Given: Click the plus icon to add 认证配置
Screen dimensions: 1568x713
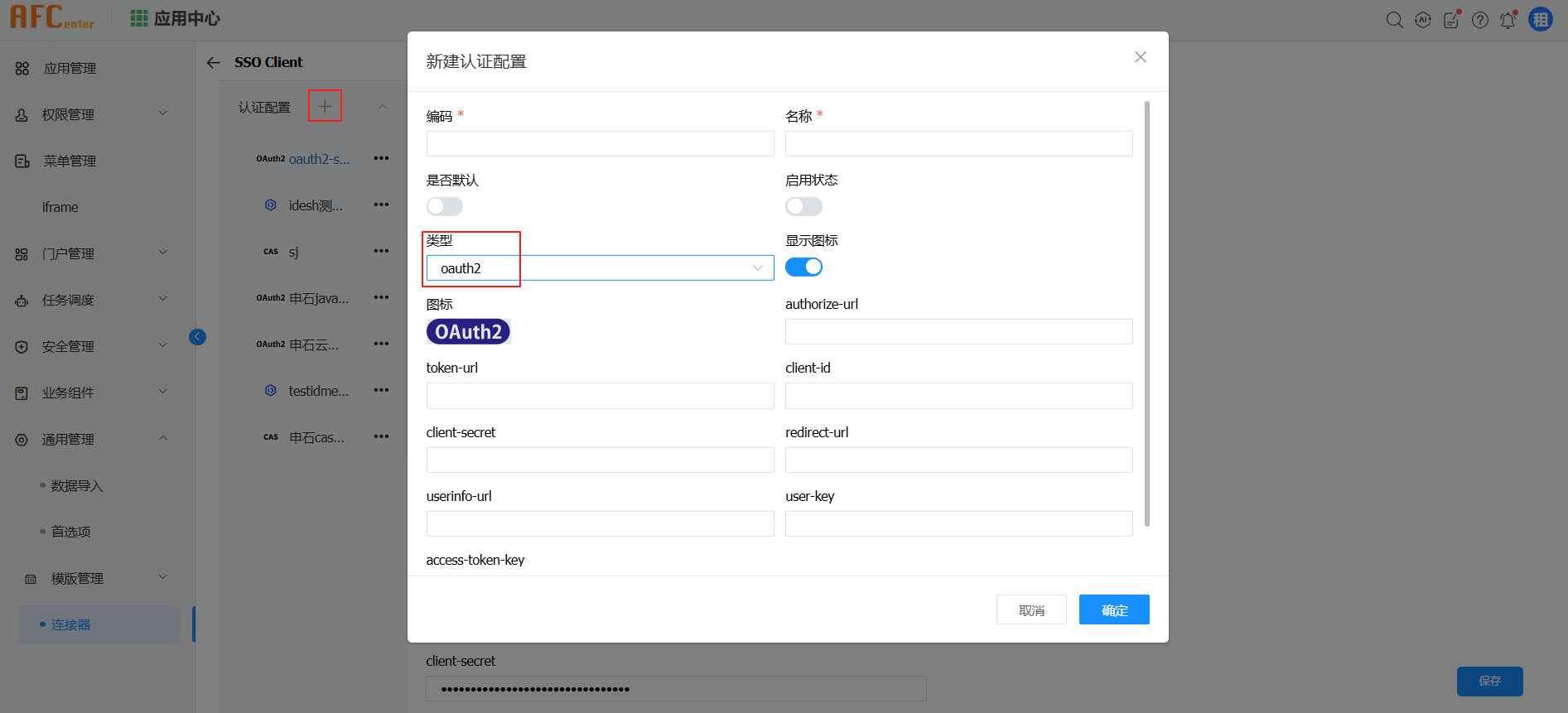Looking at the screenshot, I should click(x=325, y=106).
